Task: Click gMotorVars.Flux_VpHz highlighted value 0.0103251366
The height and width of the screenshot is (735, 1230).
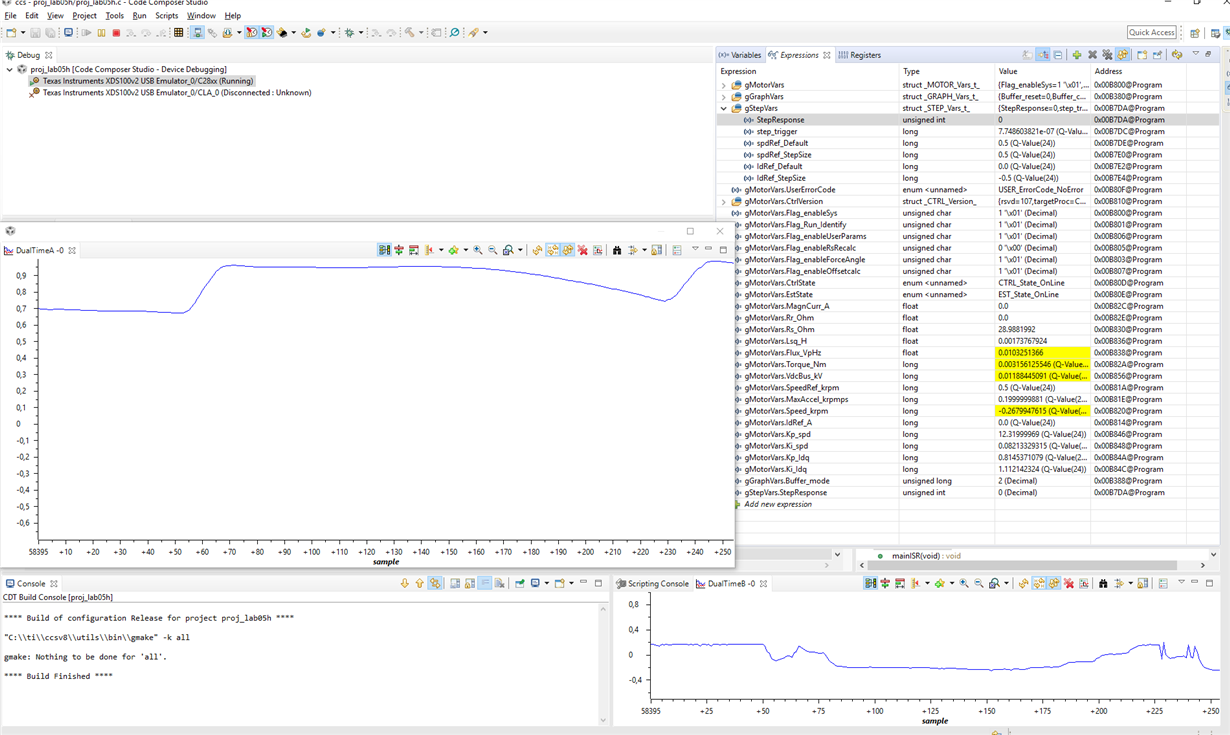Action: click(1042, 353)
